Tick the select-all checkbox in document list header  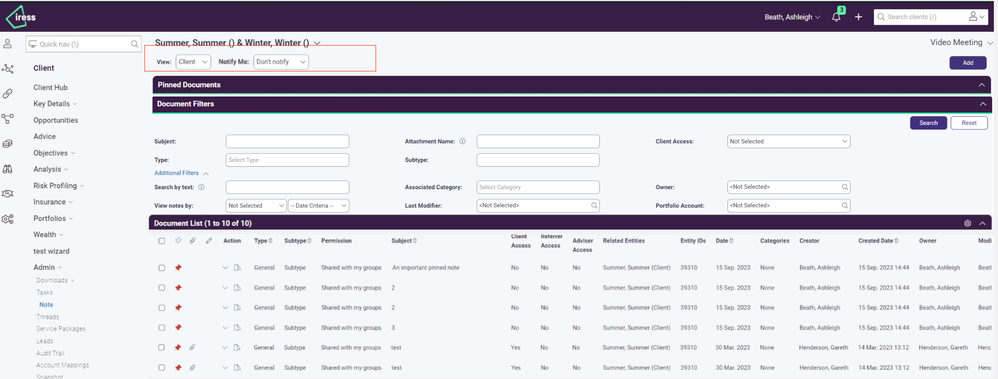tap(162, 241)
